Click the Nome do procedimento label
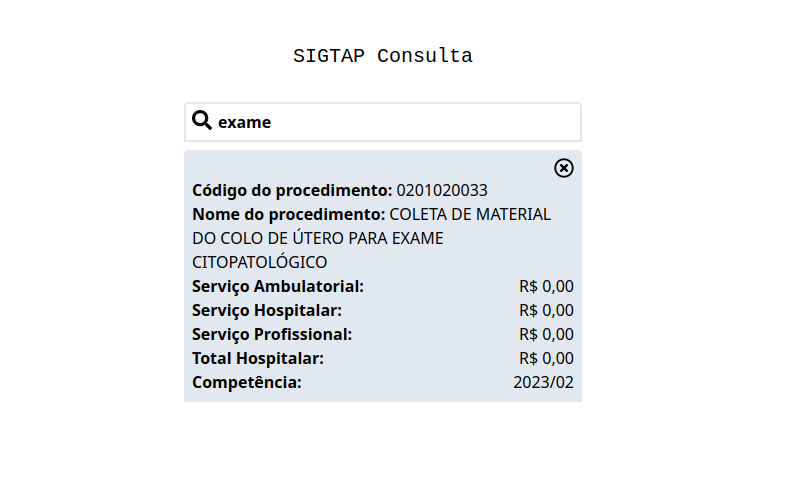Image resolution: width=786 pixels, height=492 pixels. pyautogui.click(x=289, y=215)
